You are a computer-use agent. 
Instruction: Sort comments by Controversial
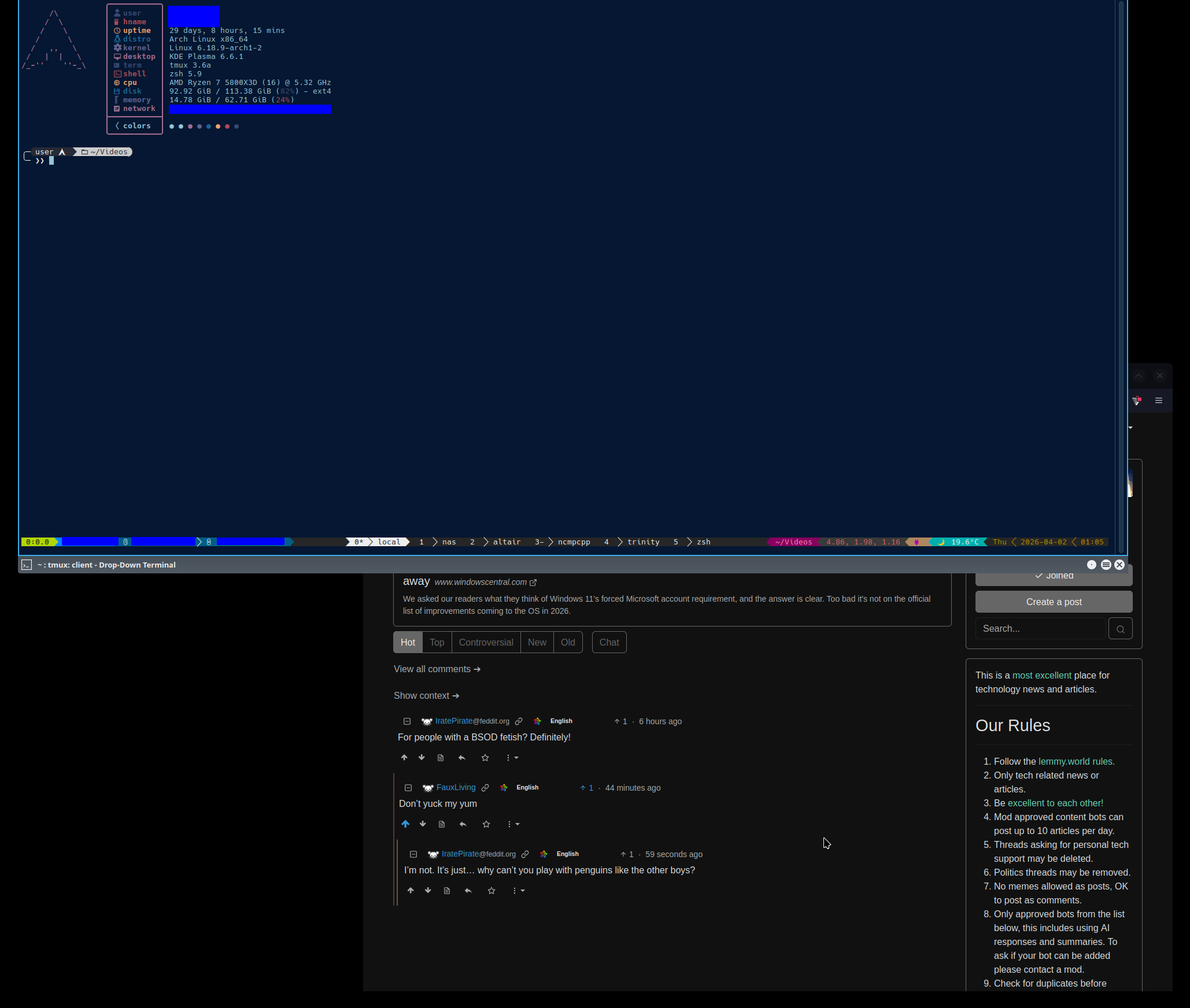point(486,642)
